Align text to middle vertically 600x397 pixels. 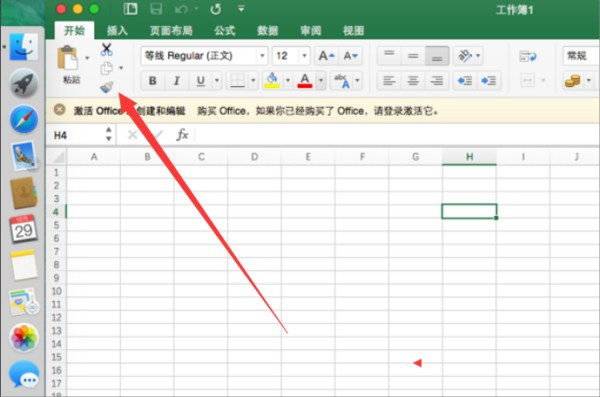(x=413, y=56)
